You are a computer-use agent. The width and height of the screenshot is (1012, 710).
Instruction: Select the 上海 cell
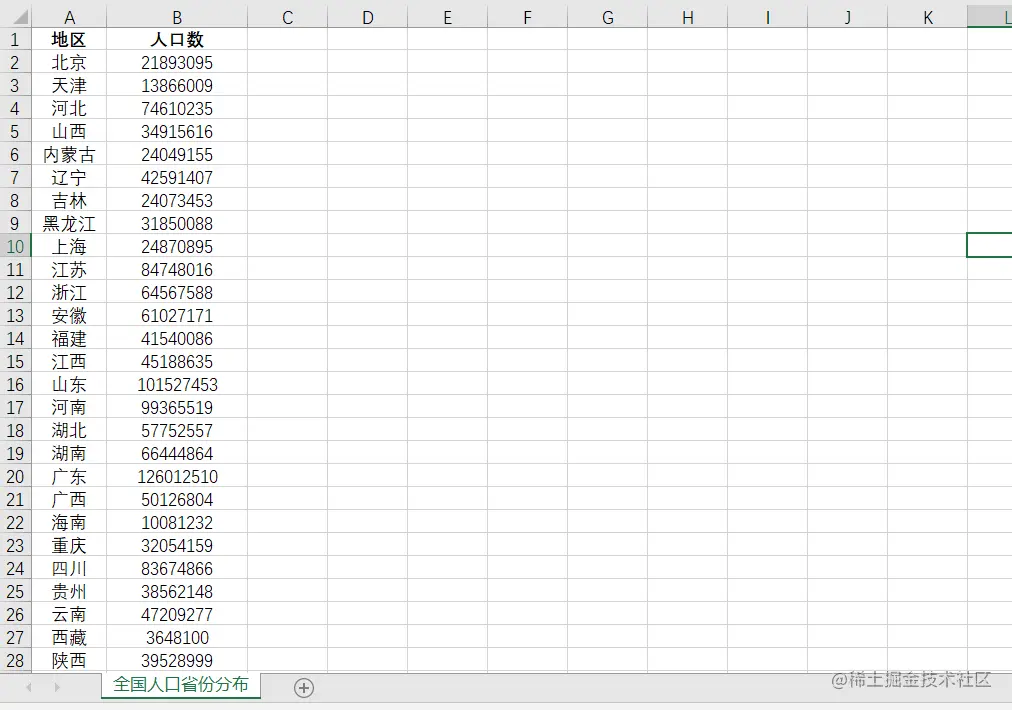coord(69,247)
